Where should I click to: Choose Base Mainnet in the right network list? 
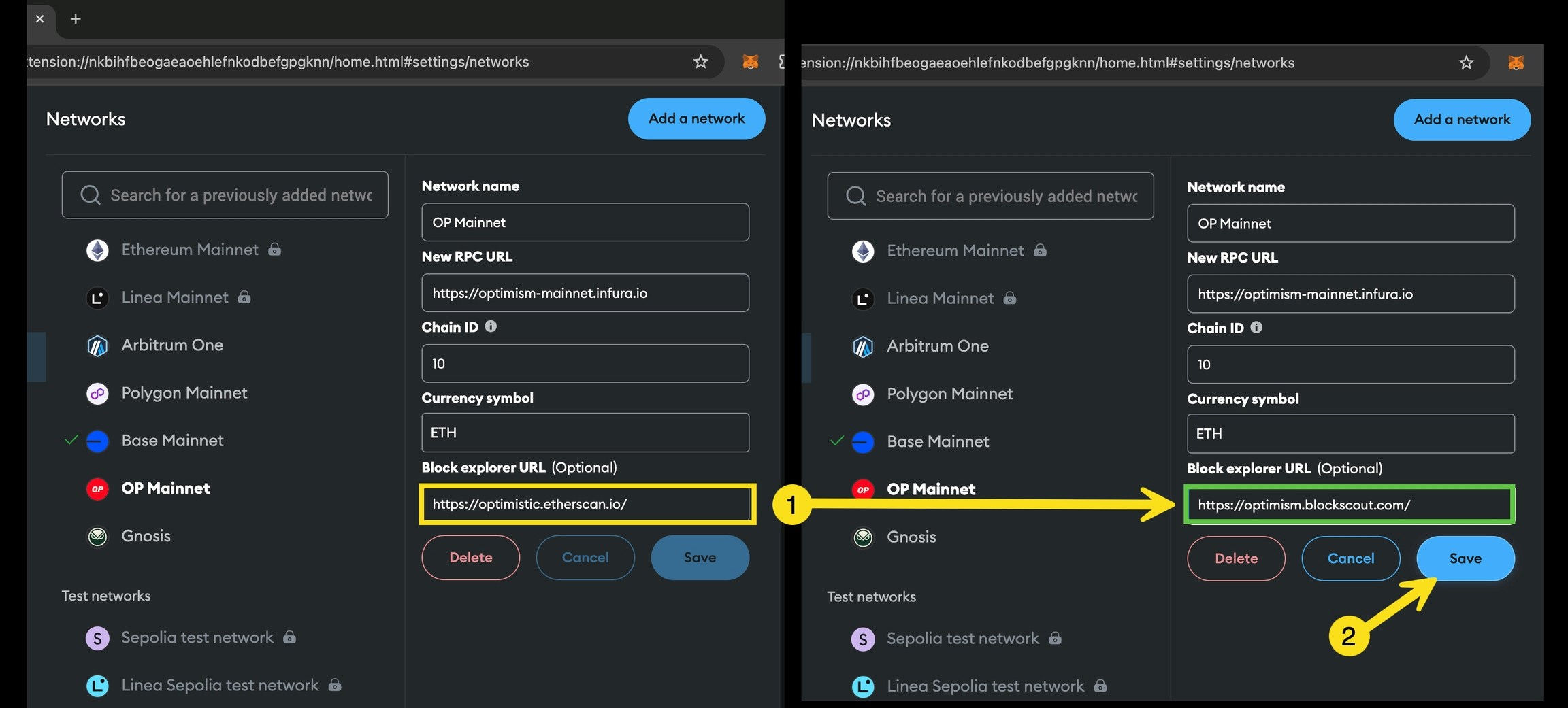[938, 441]
